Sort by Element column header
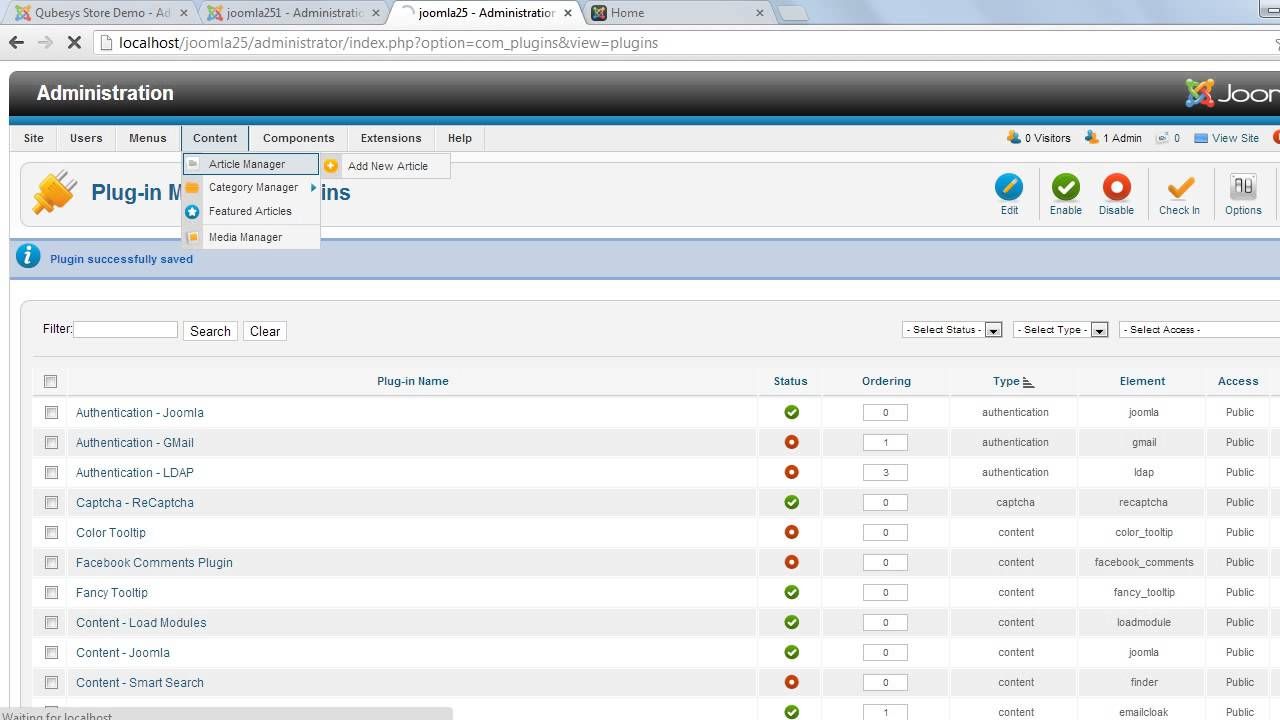Image resolution: width=1280 pixels, height=720 pixels. pyautogui.click(x=1142, y=381)
